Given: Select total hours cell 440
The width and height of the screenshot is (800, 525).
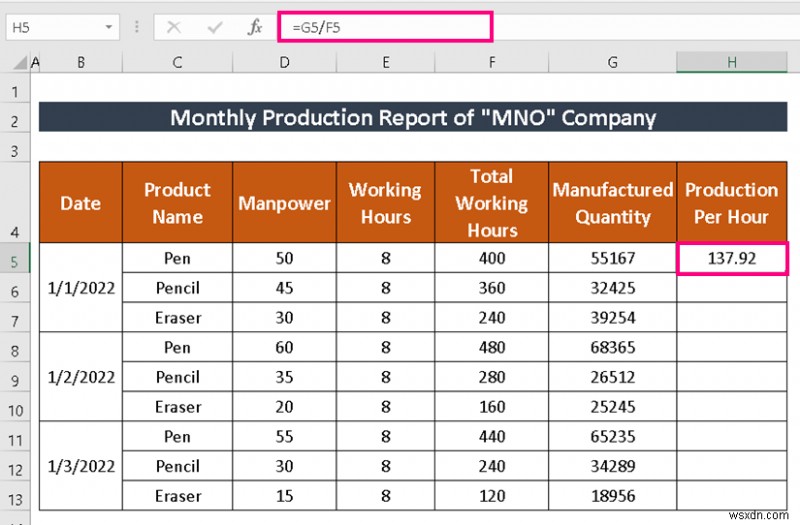Looking at the screenshot, I should [492, 436].
